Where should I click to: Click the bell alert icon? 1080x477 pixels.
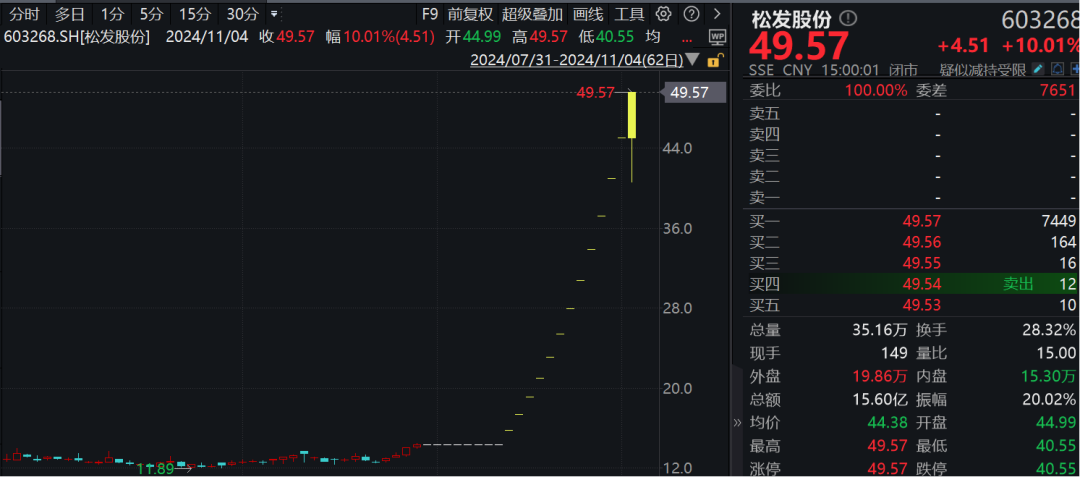coord(1056,69)
